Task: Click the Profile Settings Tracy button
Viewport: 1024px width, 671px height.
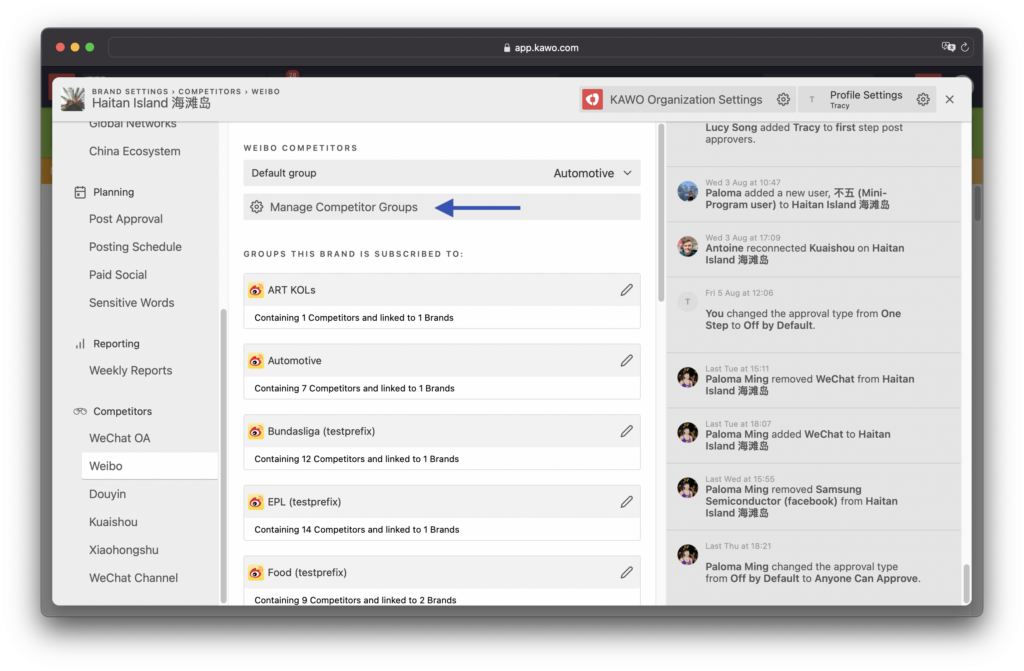Action: click(x=867, y=99)
